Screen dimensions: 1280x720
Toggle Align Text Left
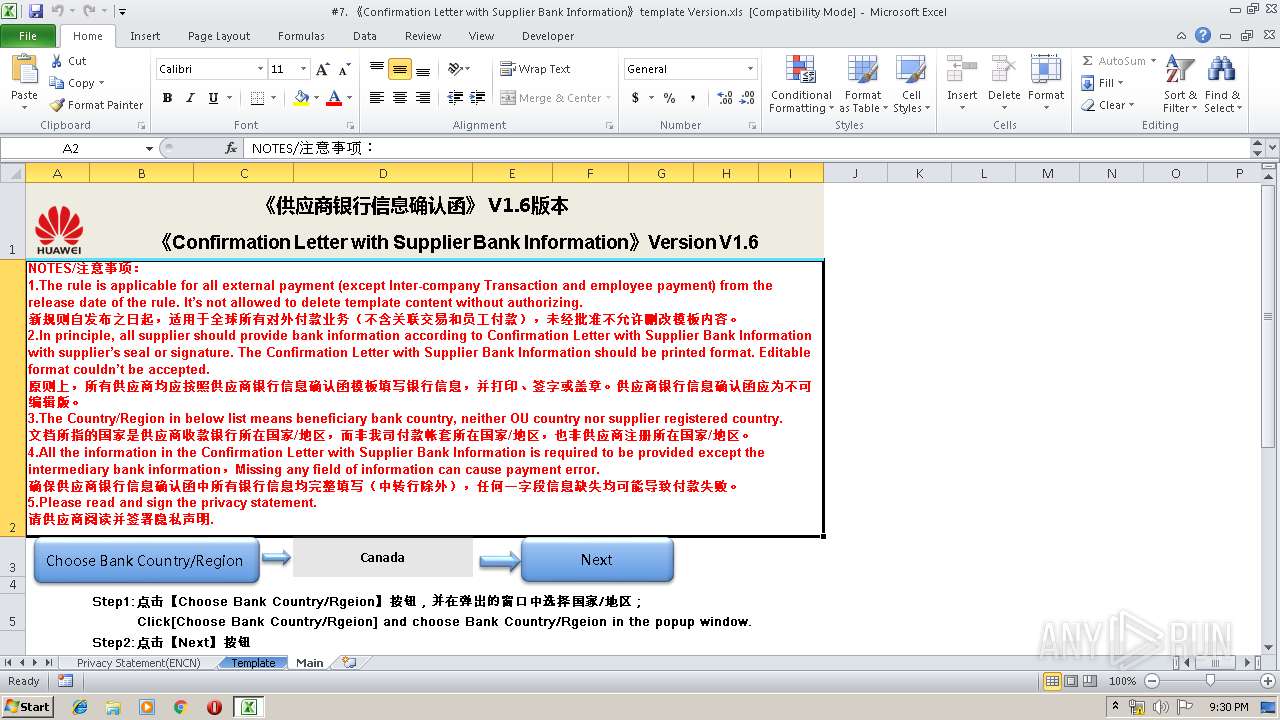click(x=377, y=98)
